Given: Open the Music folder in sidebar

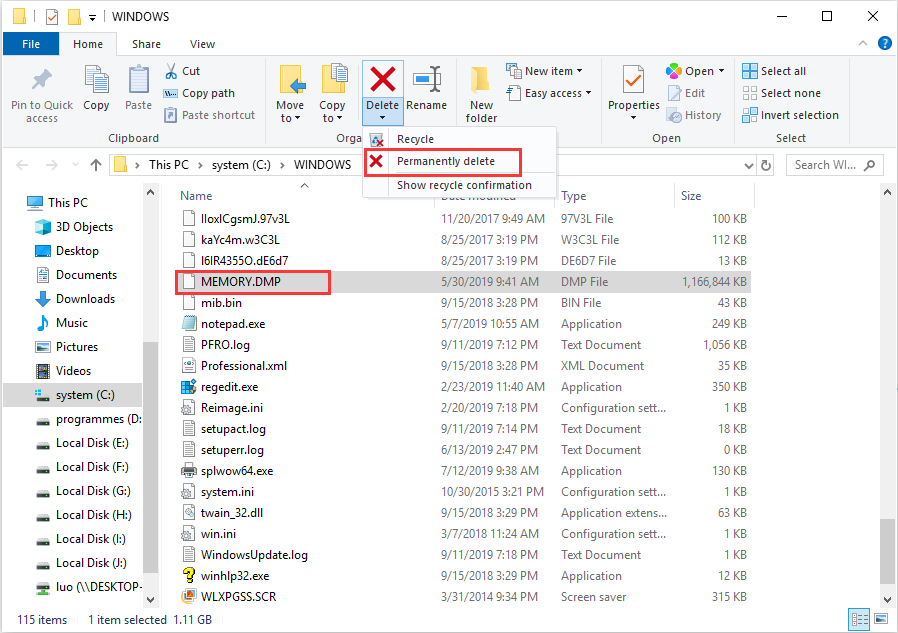Looking at the screenshot, I should click(x=62, y=323).
